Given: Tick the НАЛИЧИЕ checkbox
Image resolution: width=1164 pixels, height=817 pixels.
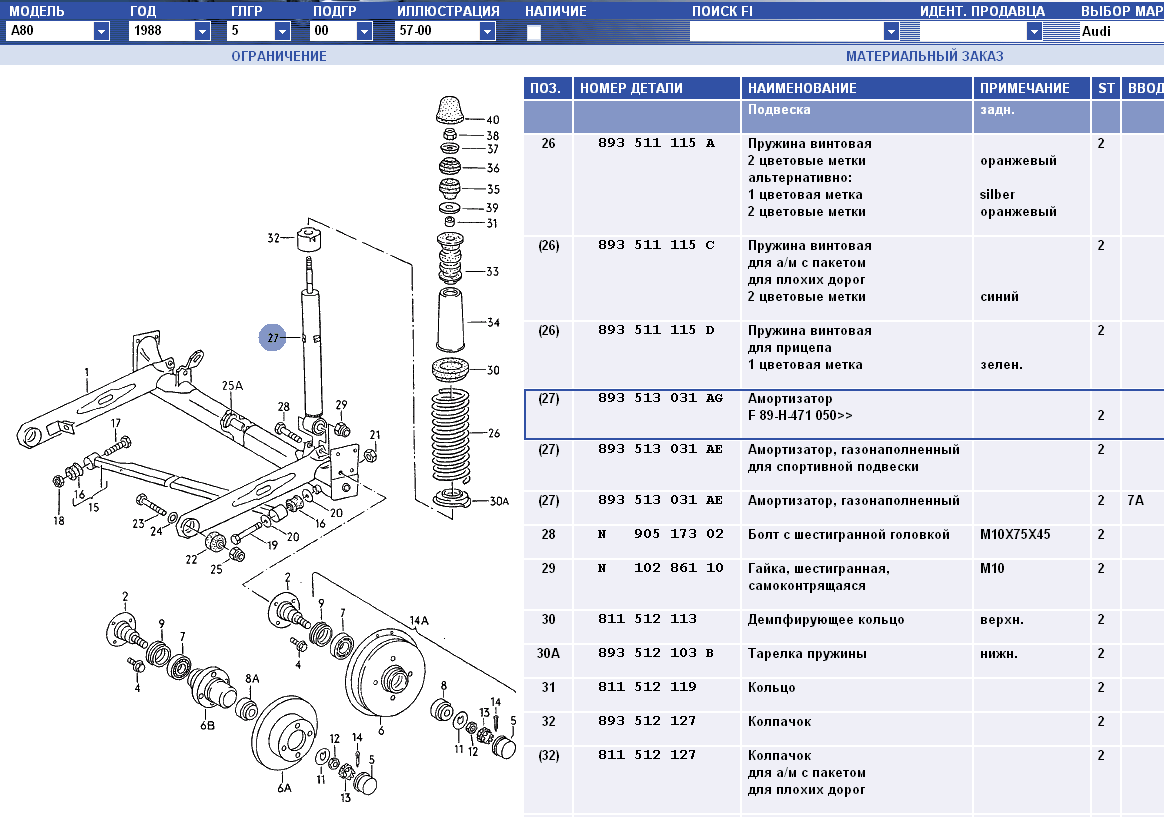Looking at the screenshot, I should click(x=534, y=32).
